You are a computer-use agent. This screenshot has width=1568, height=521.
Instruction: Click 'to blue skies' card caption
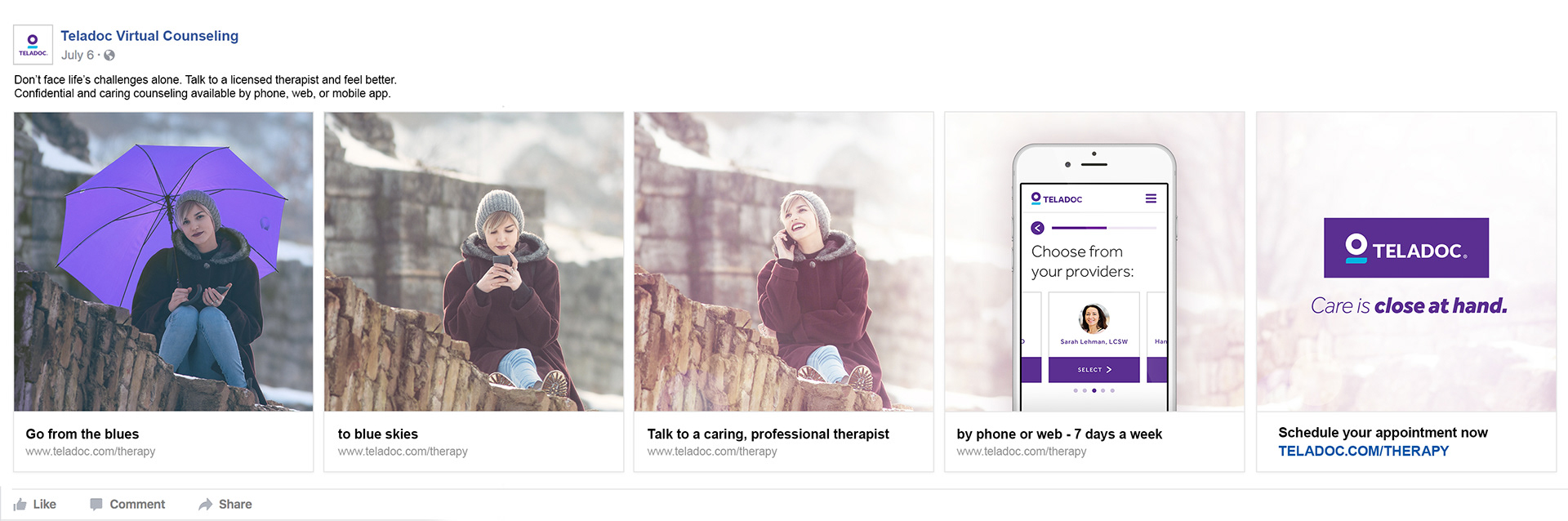[378, 434]
